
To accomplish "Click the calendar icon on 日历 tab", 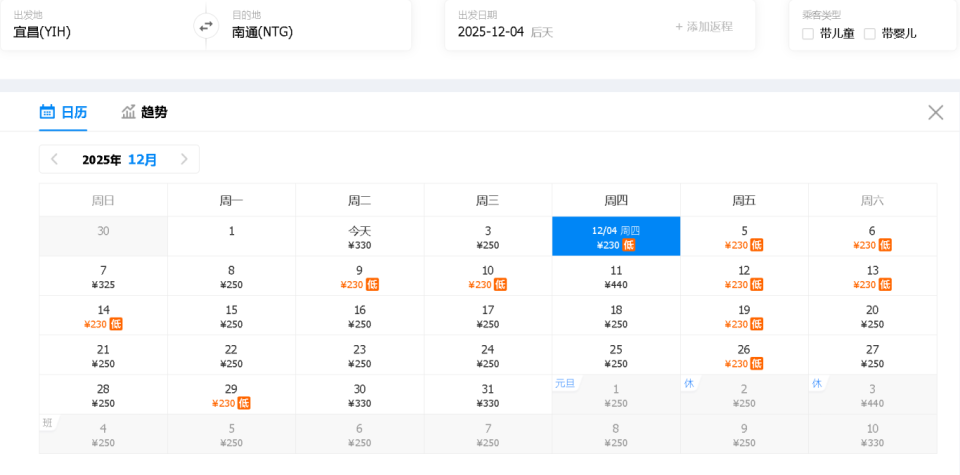I will pyautogui.click(x=47, y=112).
